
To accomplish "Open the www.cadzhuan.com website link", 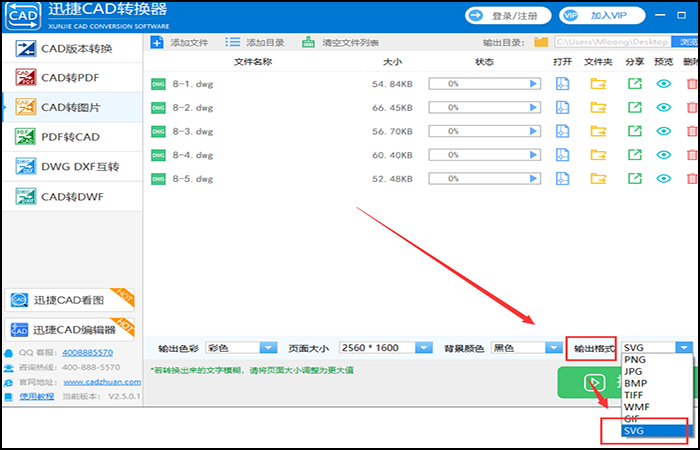I will 102,382.
